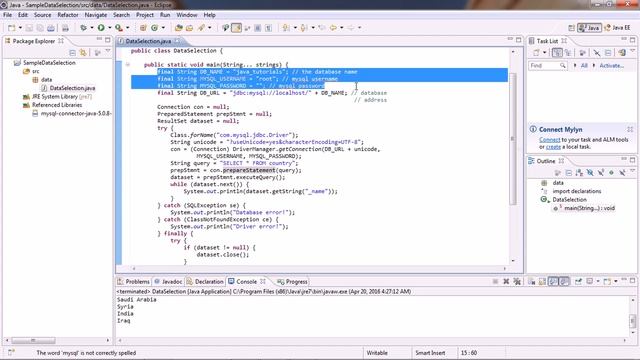The image size is (640, 360).
Task: Click the console vertical scrollbar thumb
Action: pyautogui.click(x=632, y=320)
